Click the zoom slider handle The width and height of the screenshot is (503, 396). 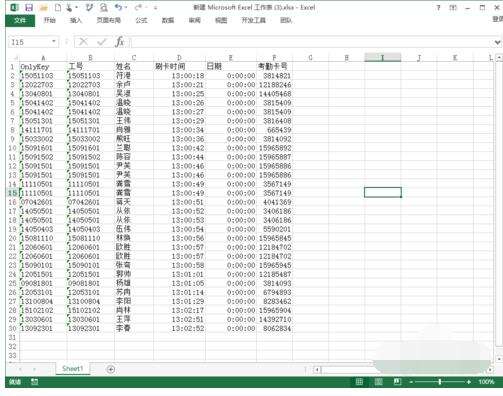pyautogui.click(x=440, y=382)
